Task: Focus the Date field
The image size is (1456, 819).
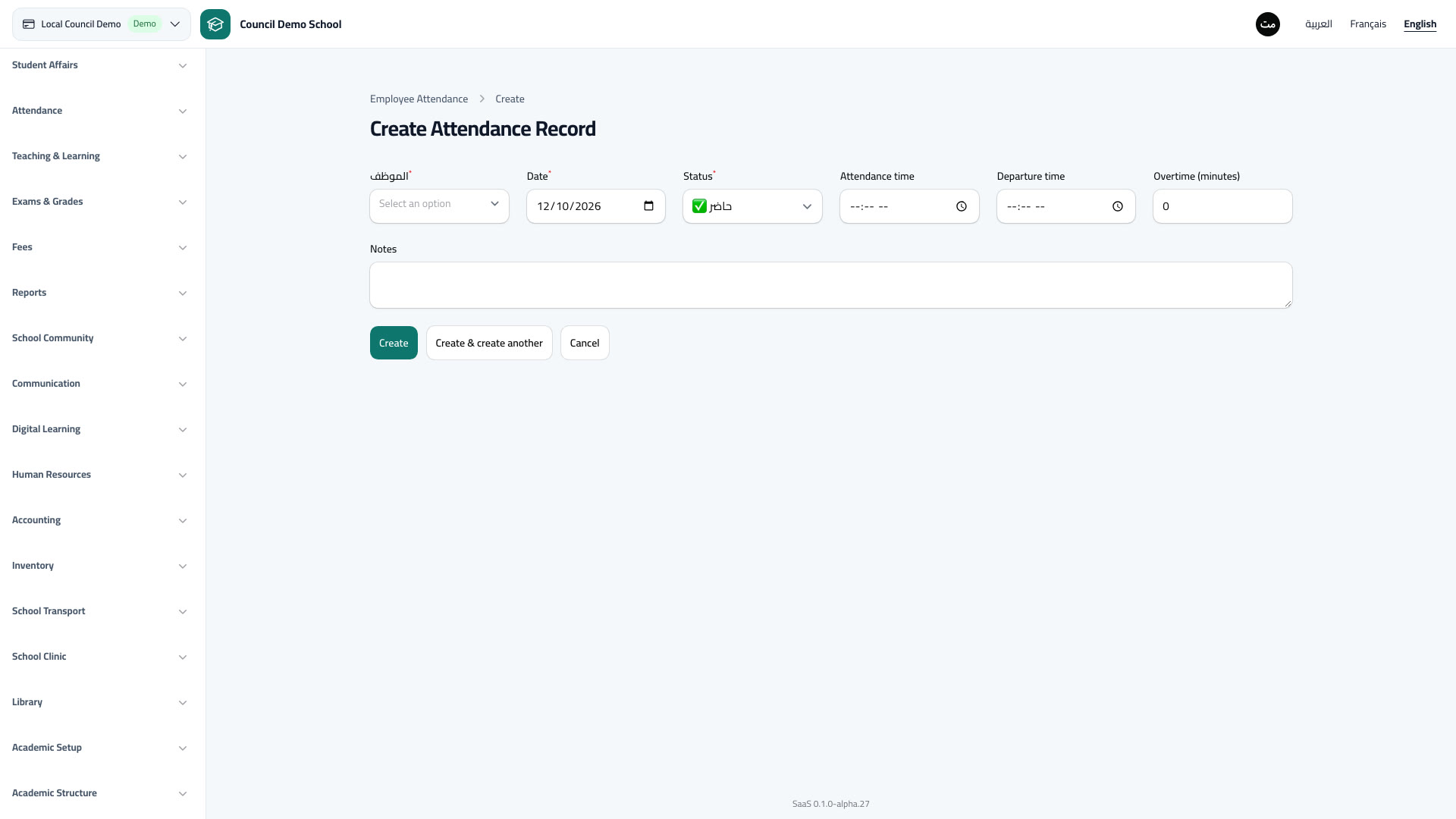Action: pyautogui.click(x=596, y=206)
